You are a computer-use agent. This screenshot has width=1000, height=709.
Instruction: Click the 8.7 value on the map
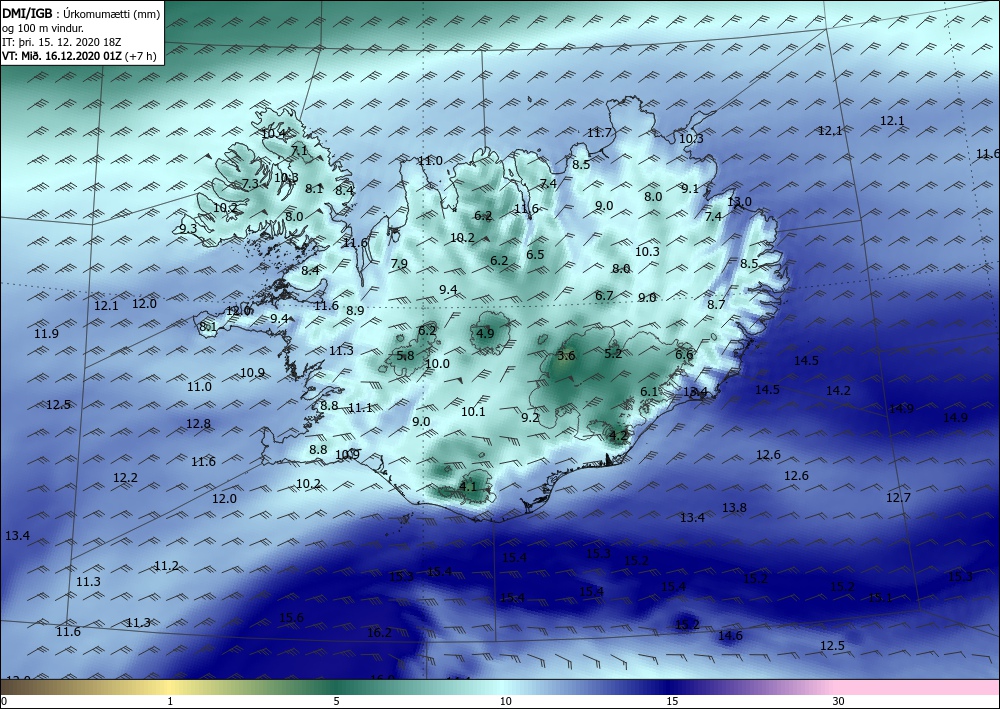[716, 305]
